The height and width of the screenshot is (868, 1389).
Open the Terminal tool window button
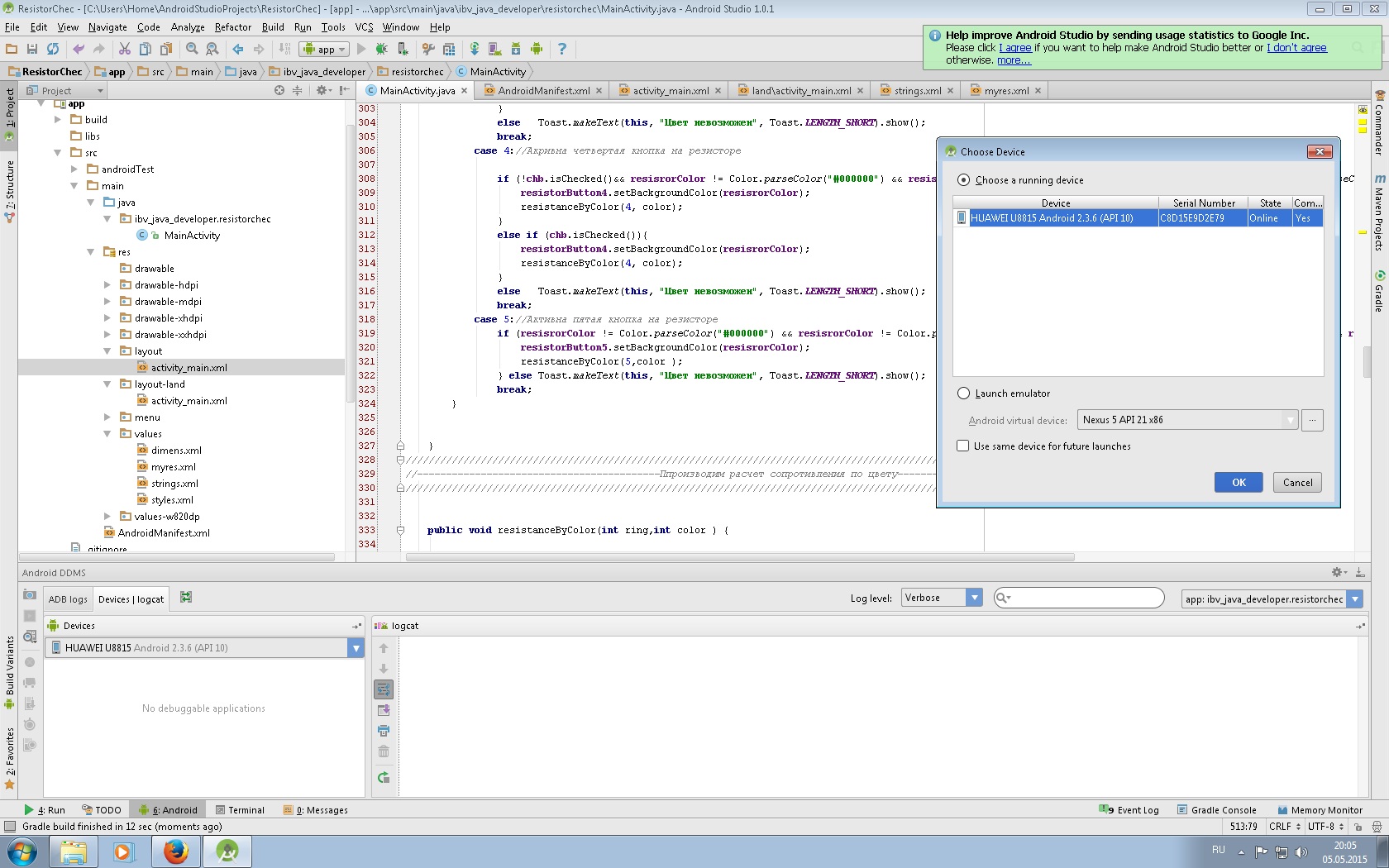[240, 810]
